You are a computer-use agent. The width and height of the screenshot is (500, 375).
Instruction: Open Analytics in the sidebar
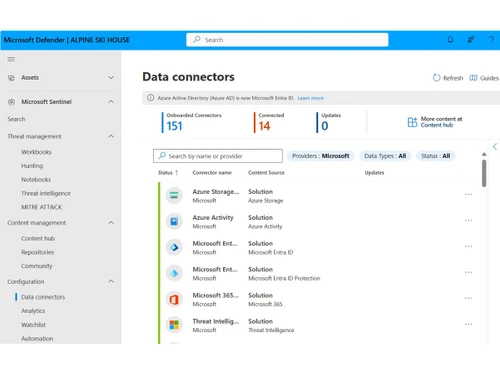tap(33, 311)
